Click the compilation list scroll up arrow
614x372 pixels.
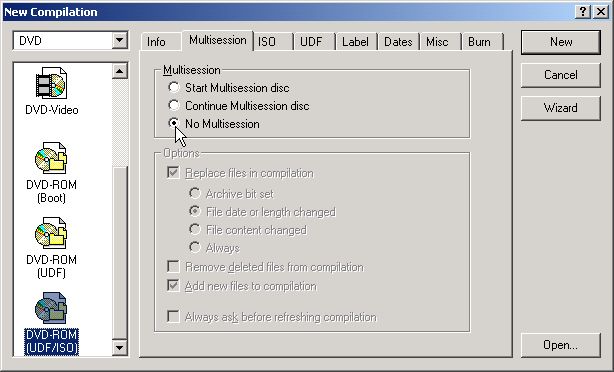[119, 71]
